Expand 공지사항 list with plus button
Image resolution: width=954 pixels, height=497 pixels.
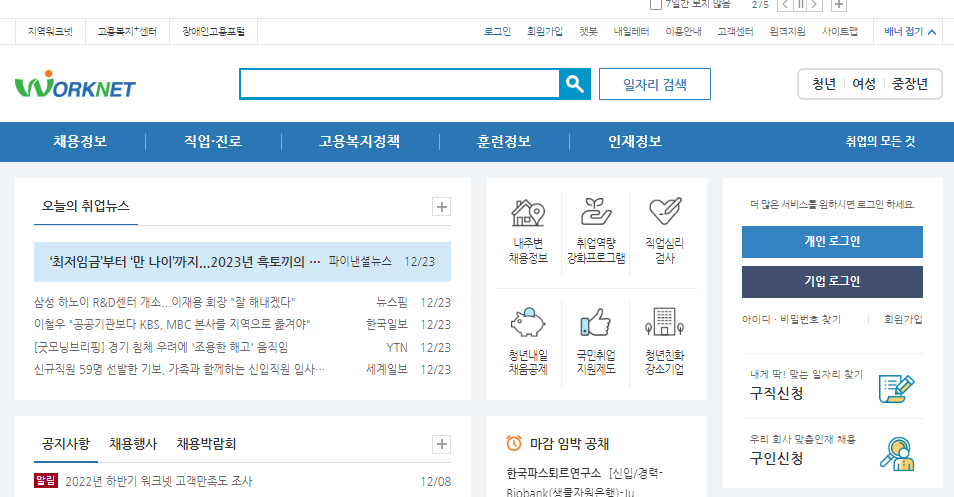point(441,444)
